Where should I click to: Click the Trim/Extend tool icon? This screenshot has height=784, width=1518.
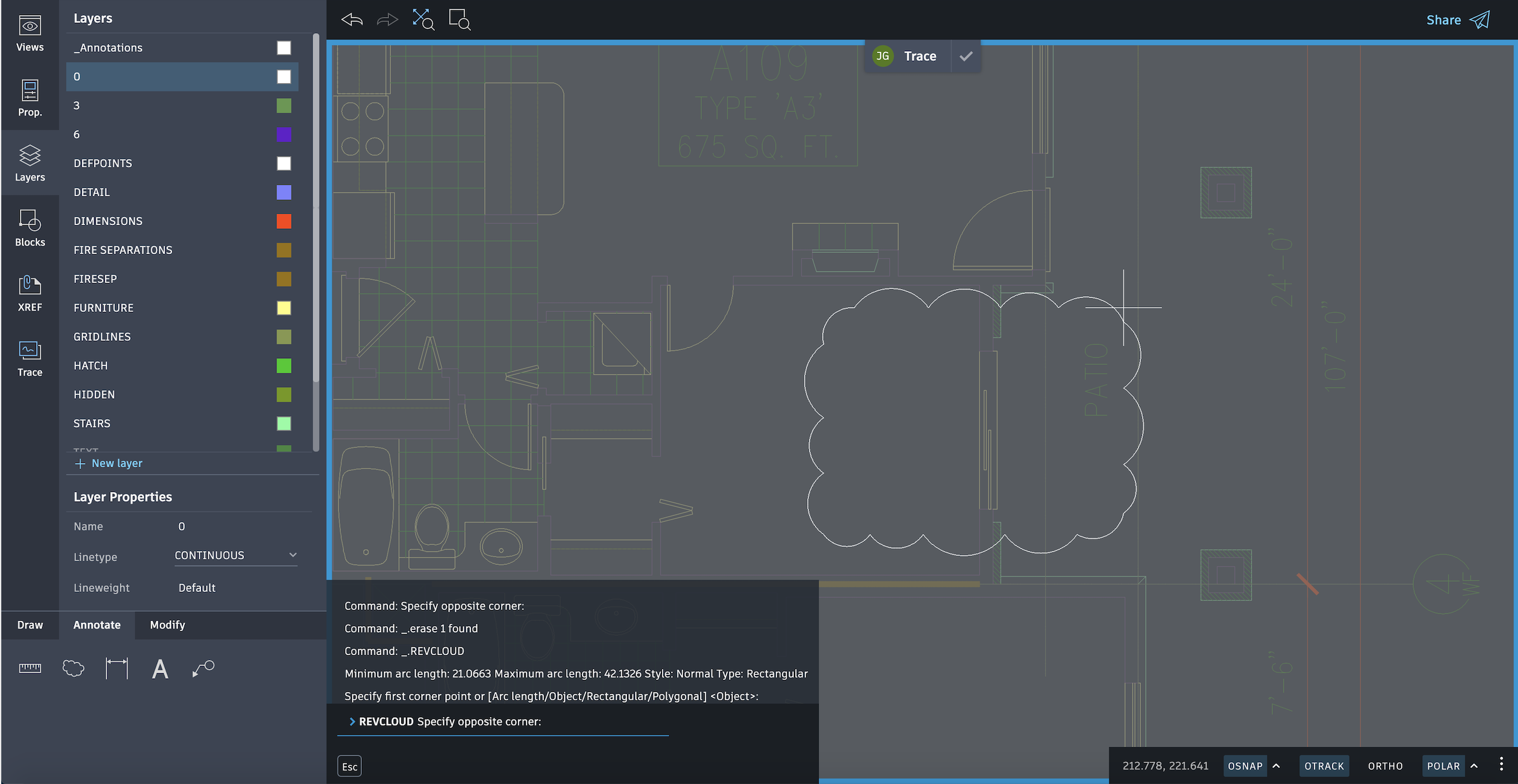pyautogui.click(x=116, y=667)
